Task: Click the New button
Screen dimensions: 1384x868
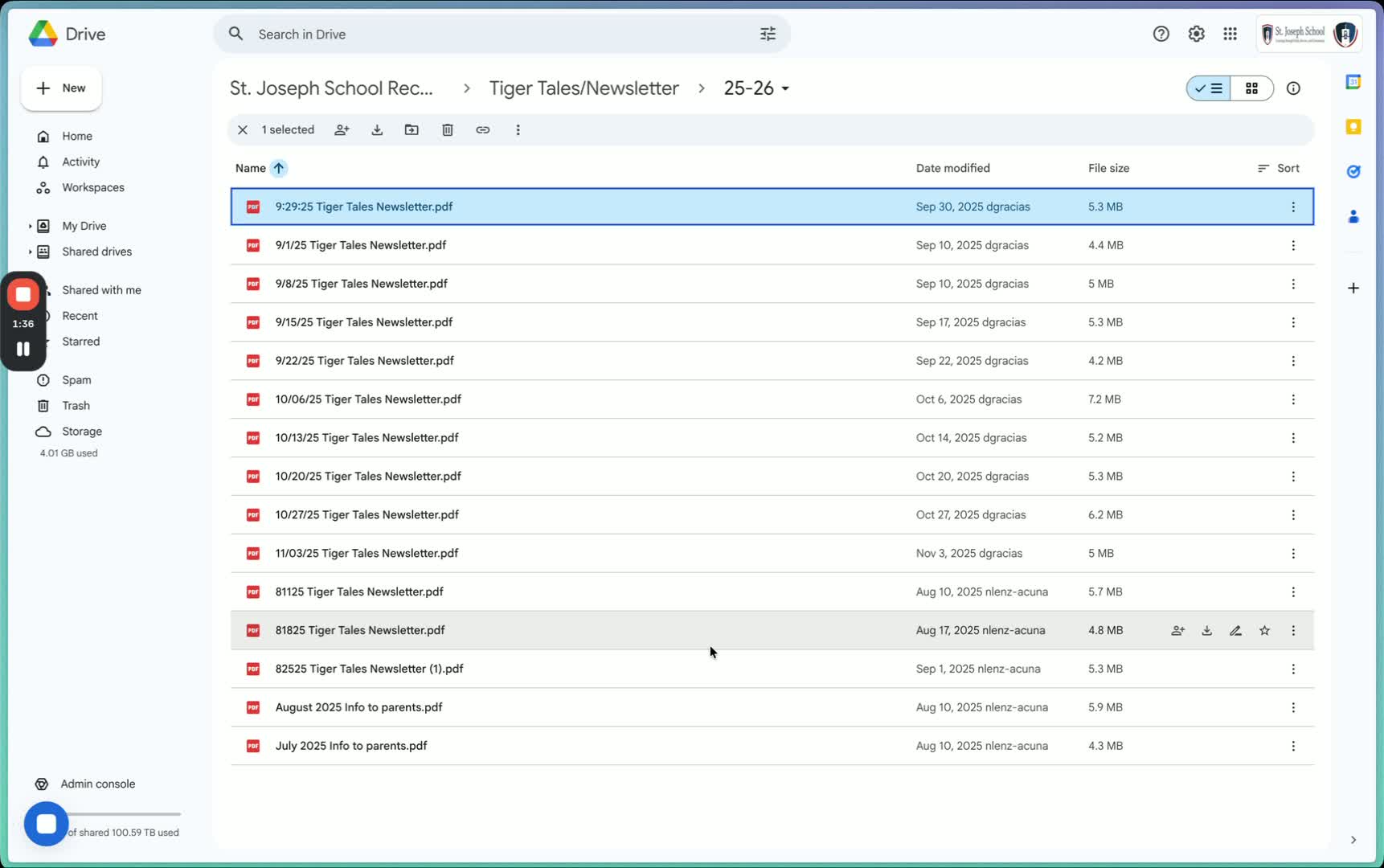Action: click(61, 88)
